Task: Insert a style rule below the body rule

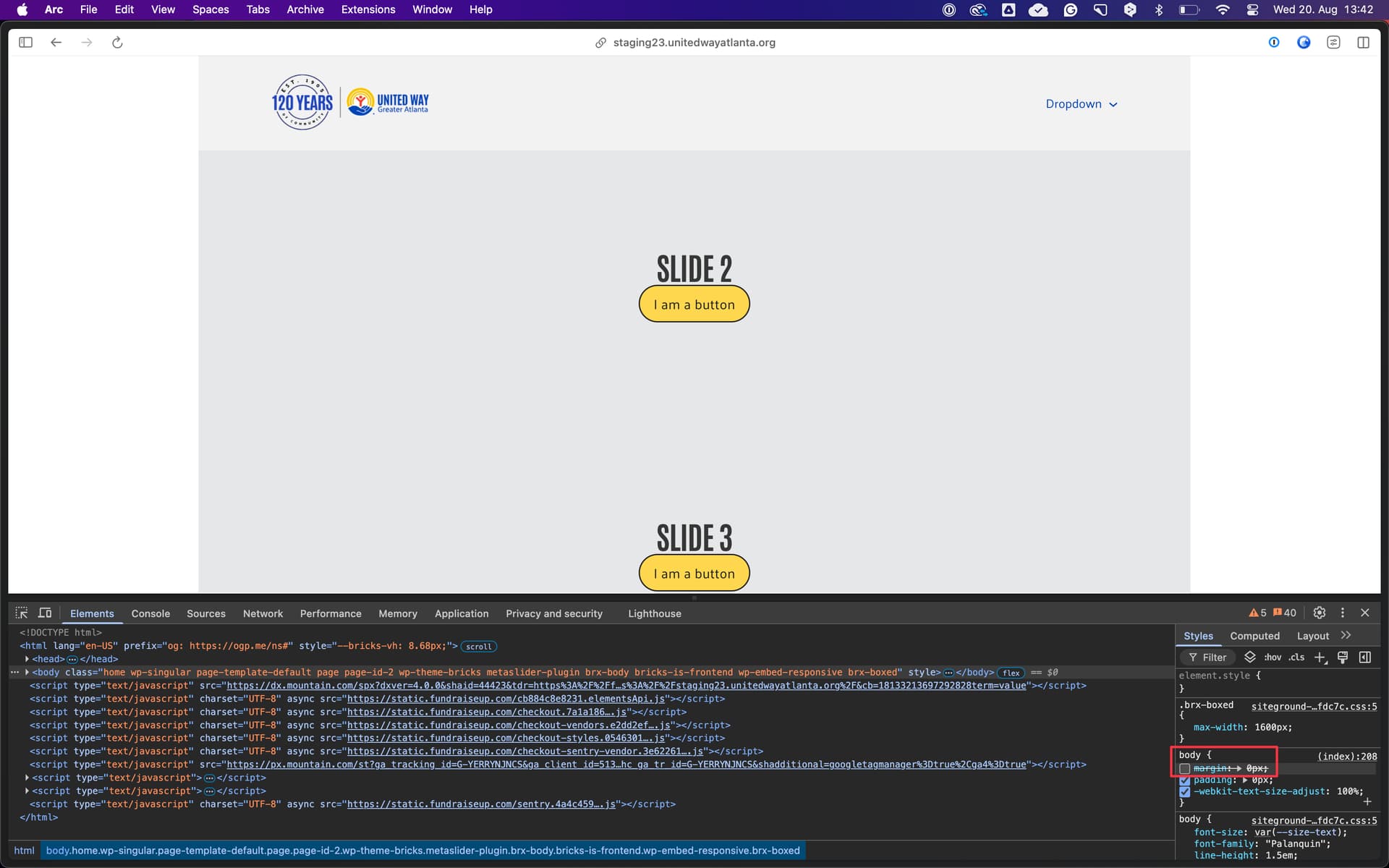Action: (1367, 801)
